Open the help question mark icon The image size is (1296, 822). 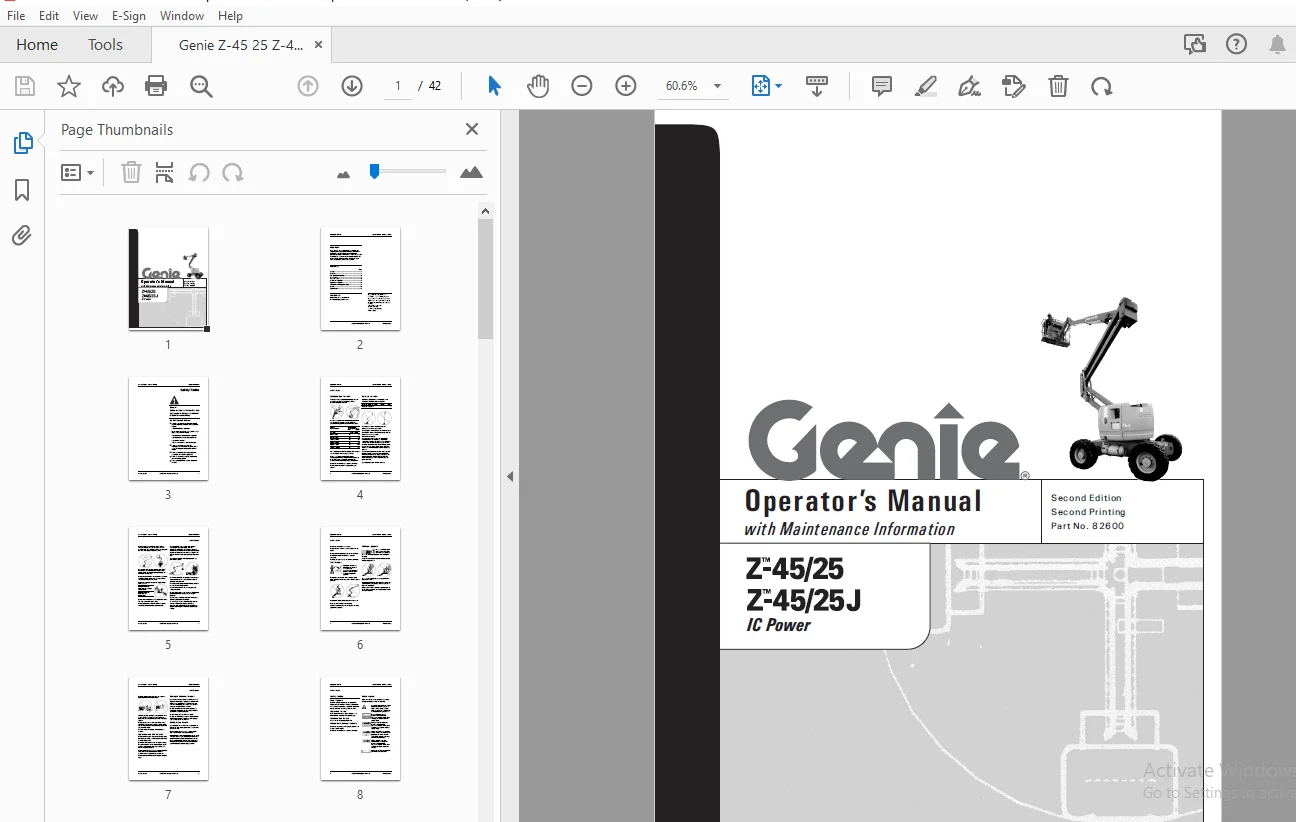pos(1237,44)
